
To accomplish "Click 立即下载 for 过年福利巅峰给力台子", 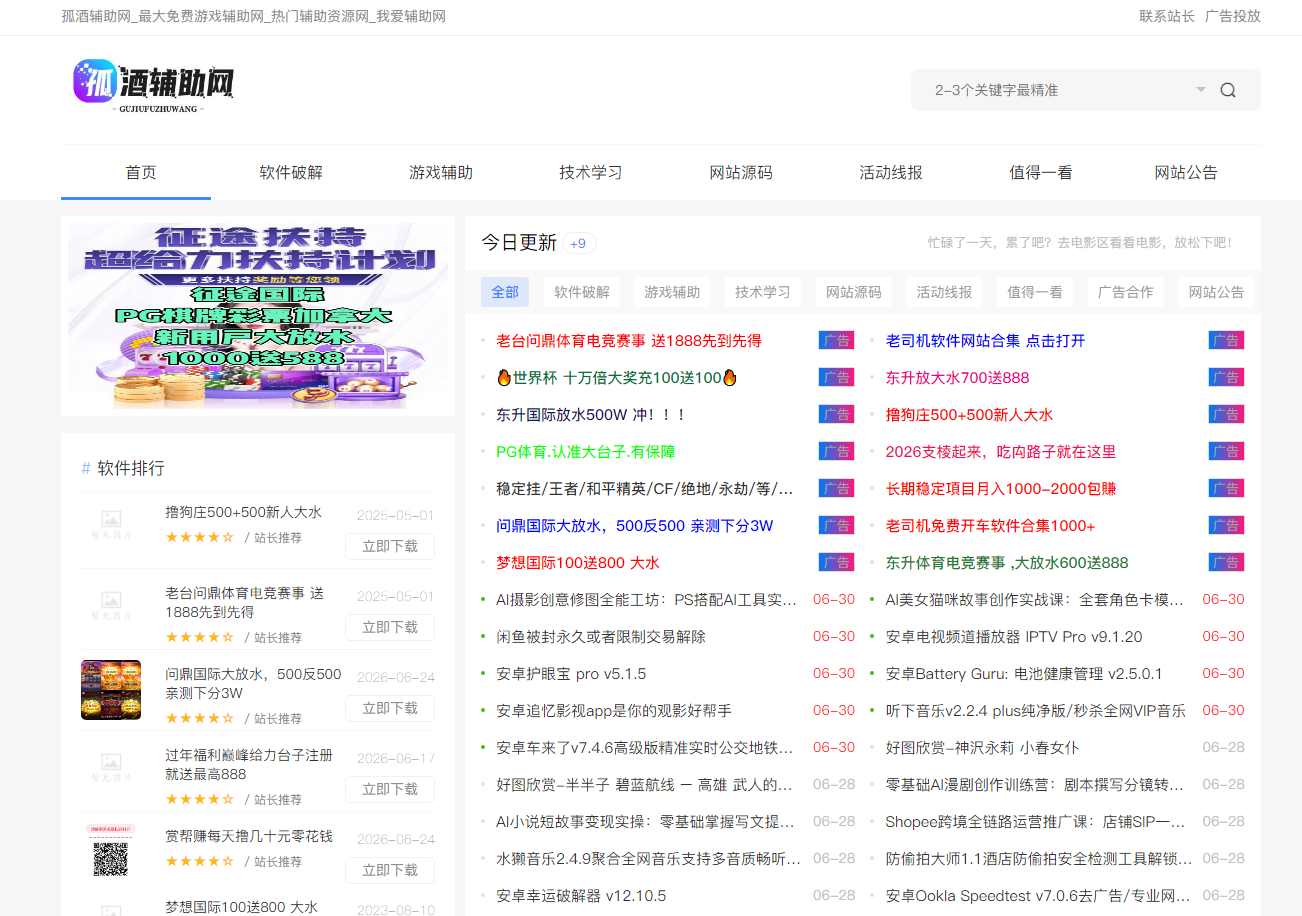I will tap(390, 789).
